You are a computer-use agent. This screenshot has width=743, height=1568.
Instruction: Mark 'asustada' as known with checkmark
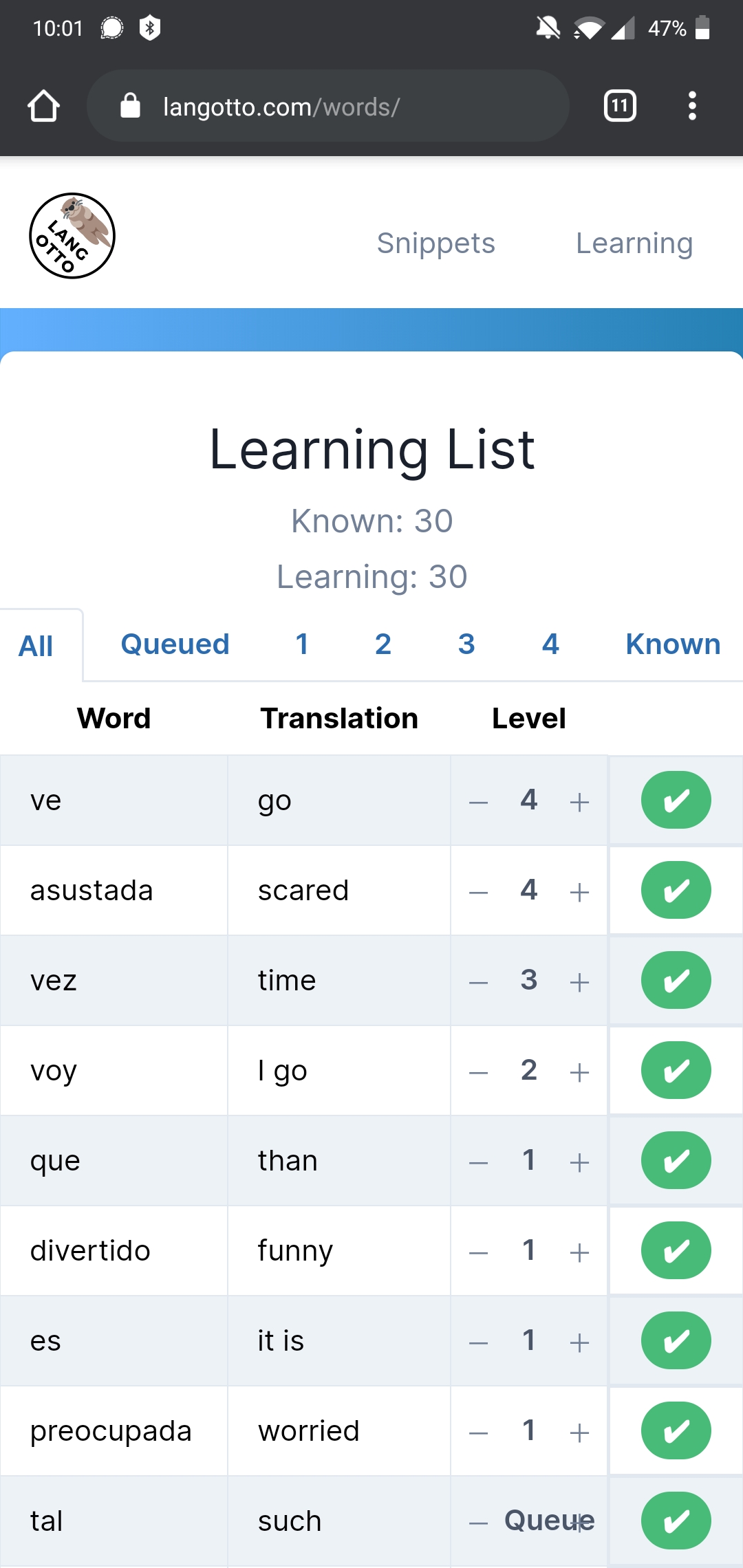(x=676, y=891)
